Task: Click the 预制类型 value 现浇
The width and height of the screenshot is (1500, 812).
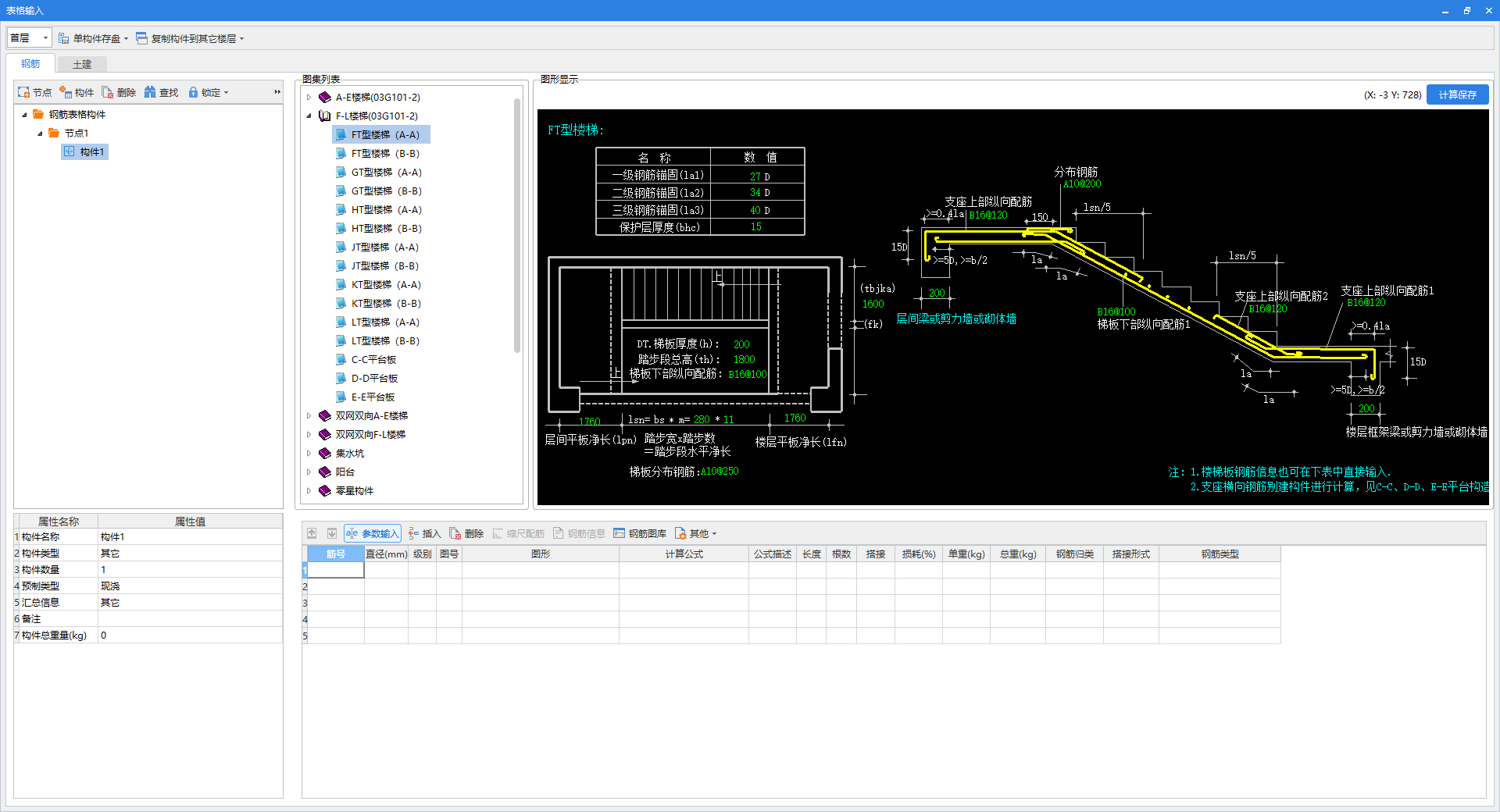Action: [x=190, y=586]
